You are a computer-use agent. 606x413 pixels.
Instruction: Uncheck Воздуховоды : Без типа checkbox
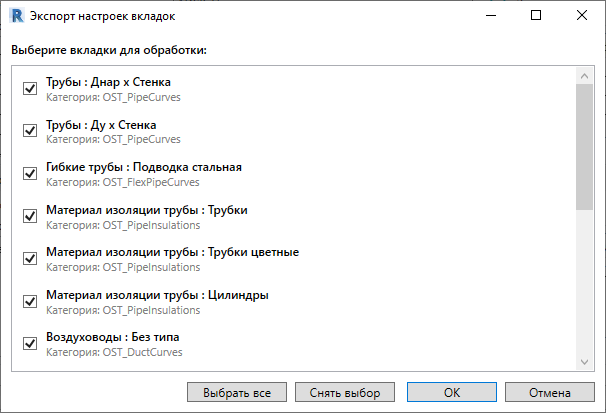tap(30, 343)
